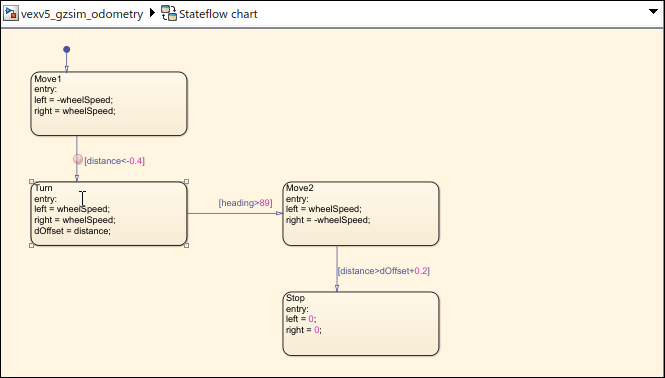This screenshot has height=378, width=665.
Task: Click 'left = wheelSpeed;' in Move2 state
Action: (x=324, y=209)
